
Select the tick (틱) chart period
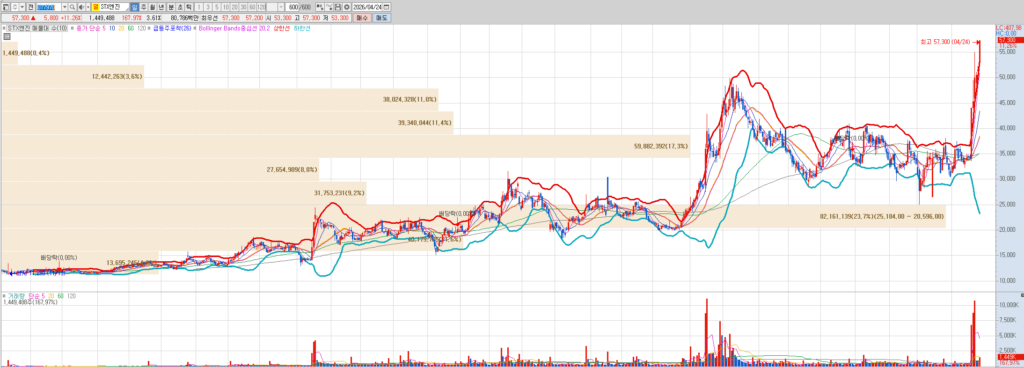click(189, 7)
